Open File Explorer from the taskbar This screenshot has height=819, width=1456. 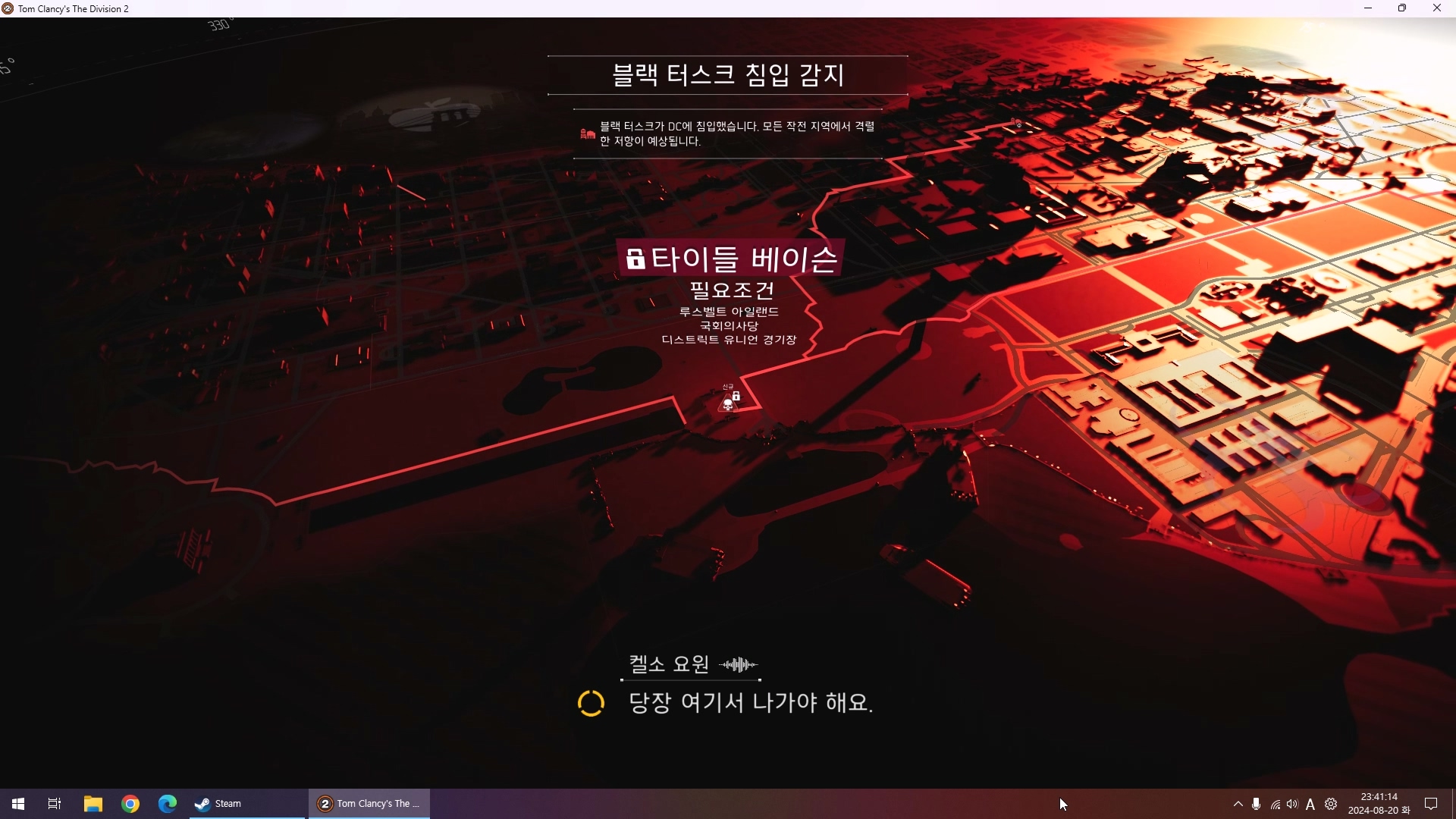pyautogui.click(x=93, y=804)
